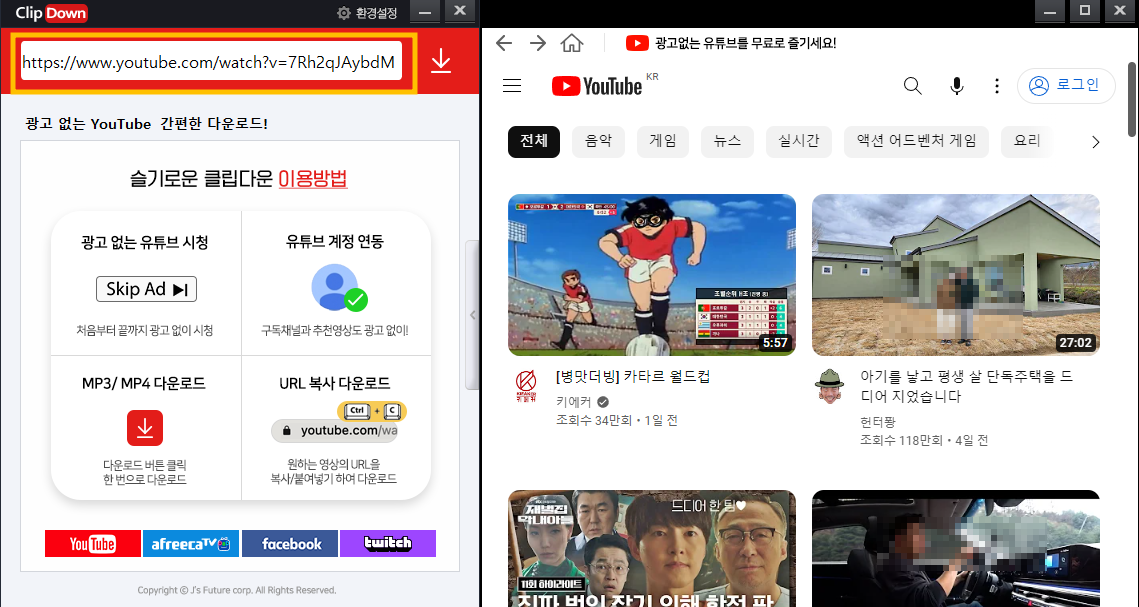Select the 뉴스 filter chip

727,142
